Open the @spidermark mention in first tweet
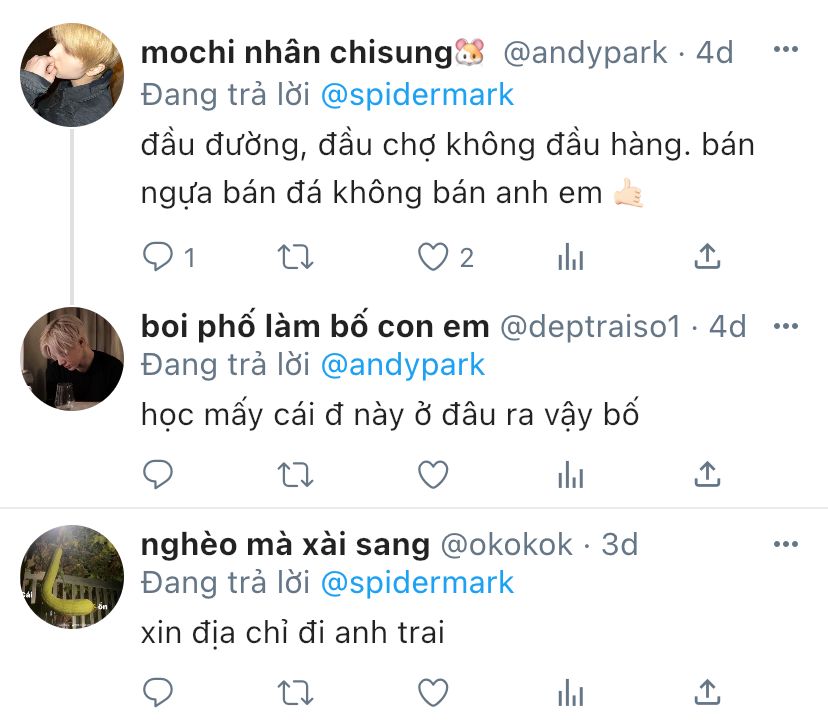Viewport: 828px width, 725px height. [417, 95]
